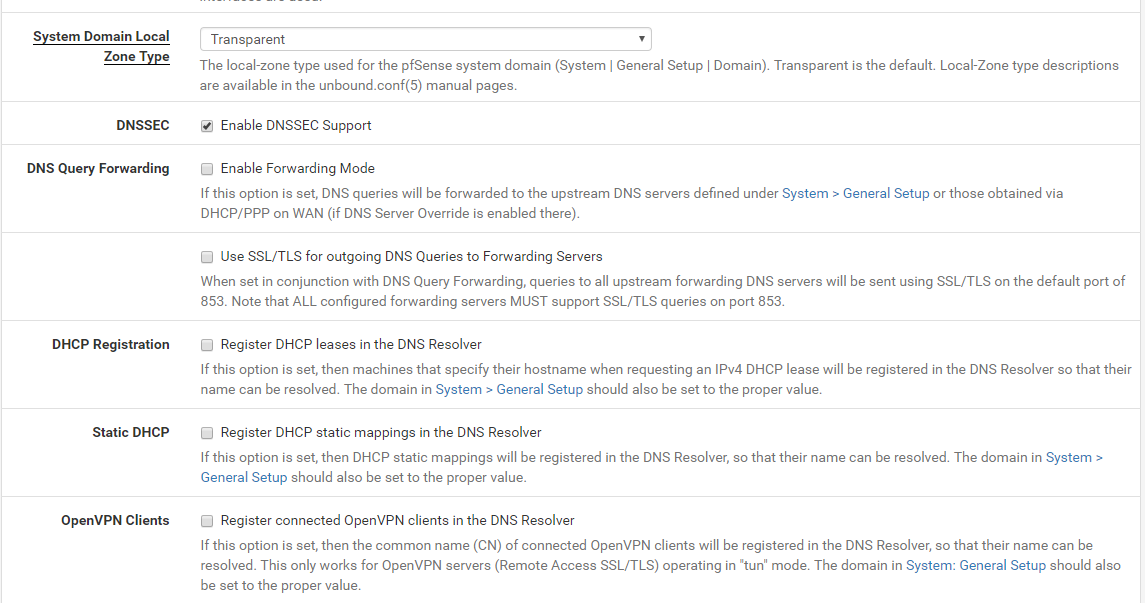
Task: Click the underlined System Domain Local Zone Type label
Action: 101,46
